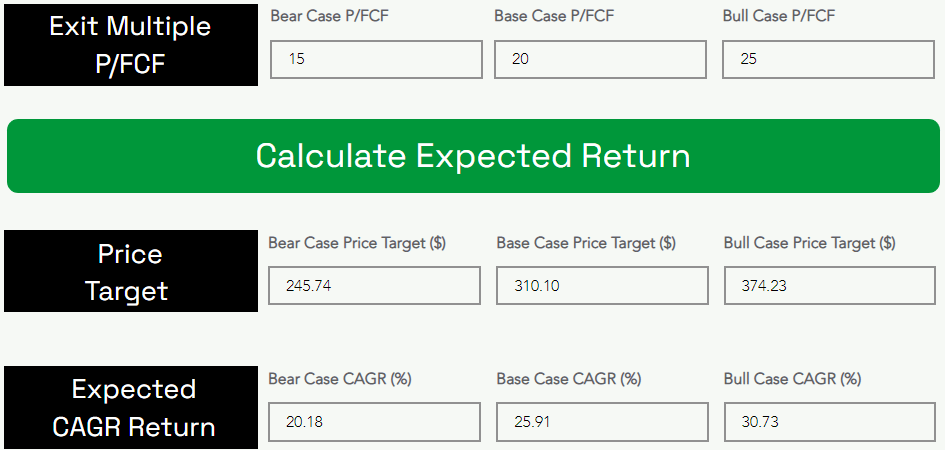945x450 pixels.
Task: Select the Base Case P/FCF input showing 20
Action: point(600,59)
